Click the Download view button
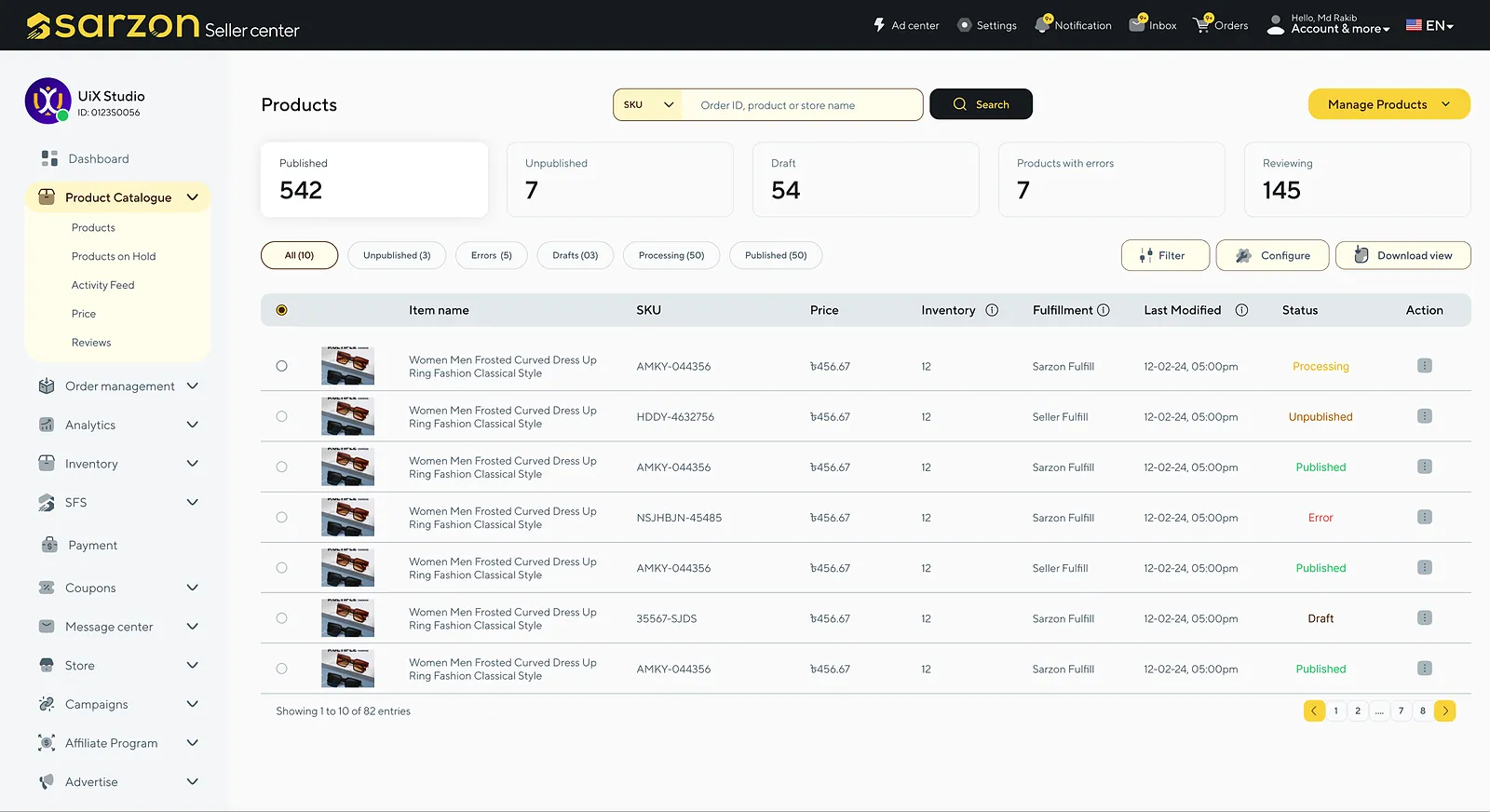 tap(1402, 255)
